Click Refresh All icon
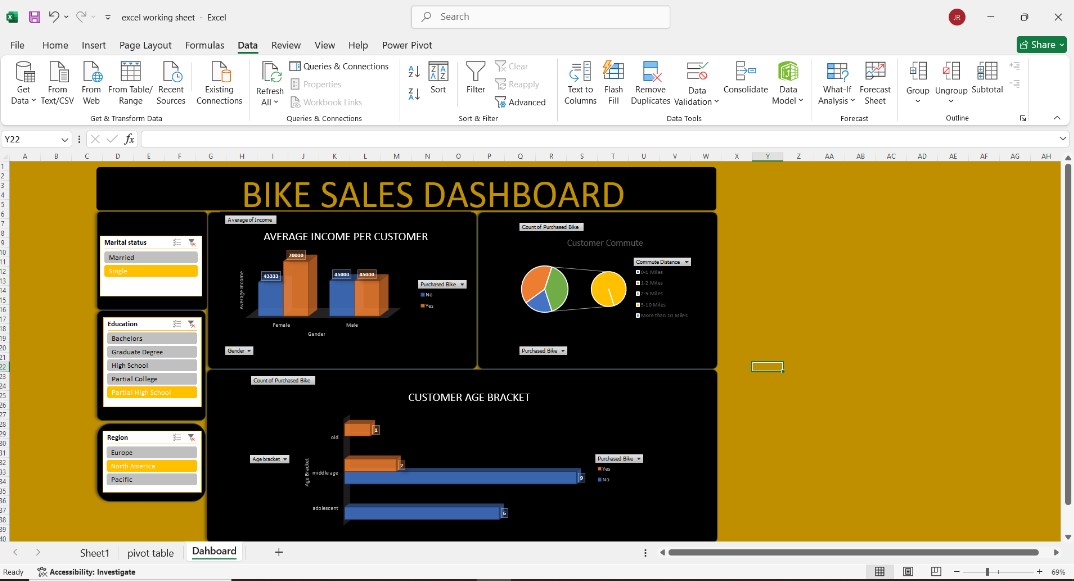Image resolution: width=1074 pixels, height=581 pixels. 271,73
